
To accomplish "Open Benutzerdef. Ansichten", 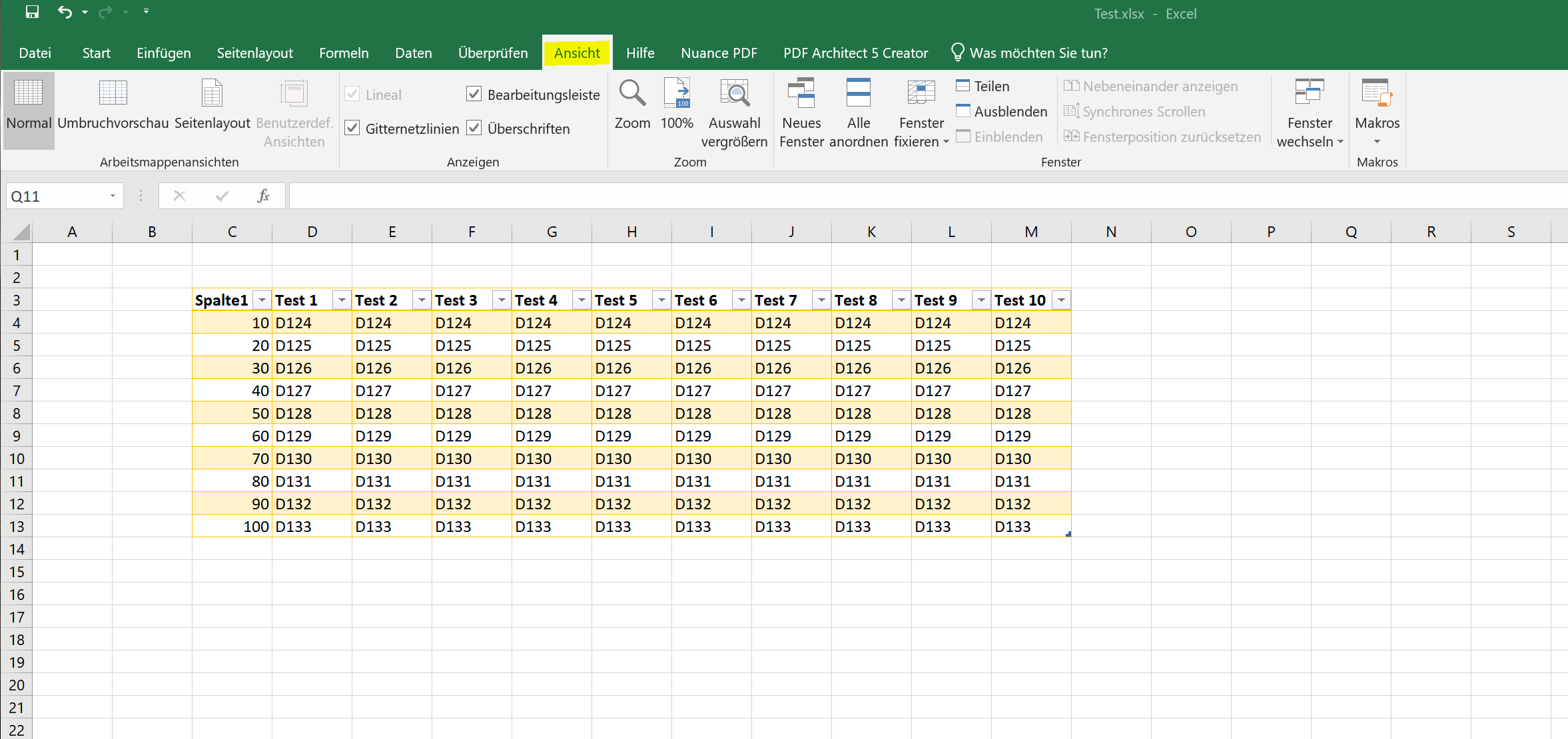I will (294, 113).
